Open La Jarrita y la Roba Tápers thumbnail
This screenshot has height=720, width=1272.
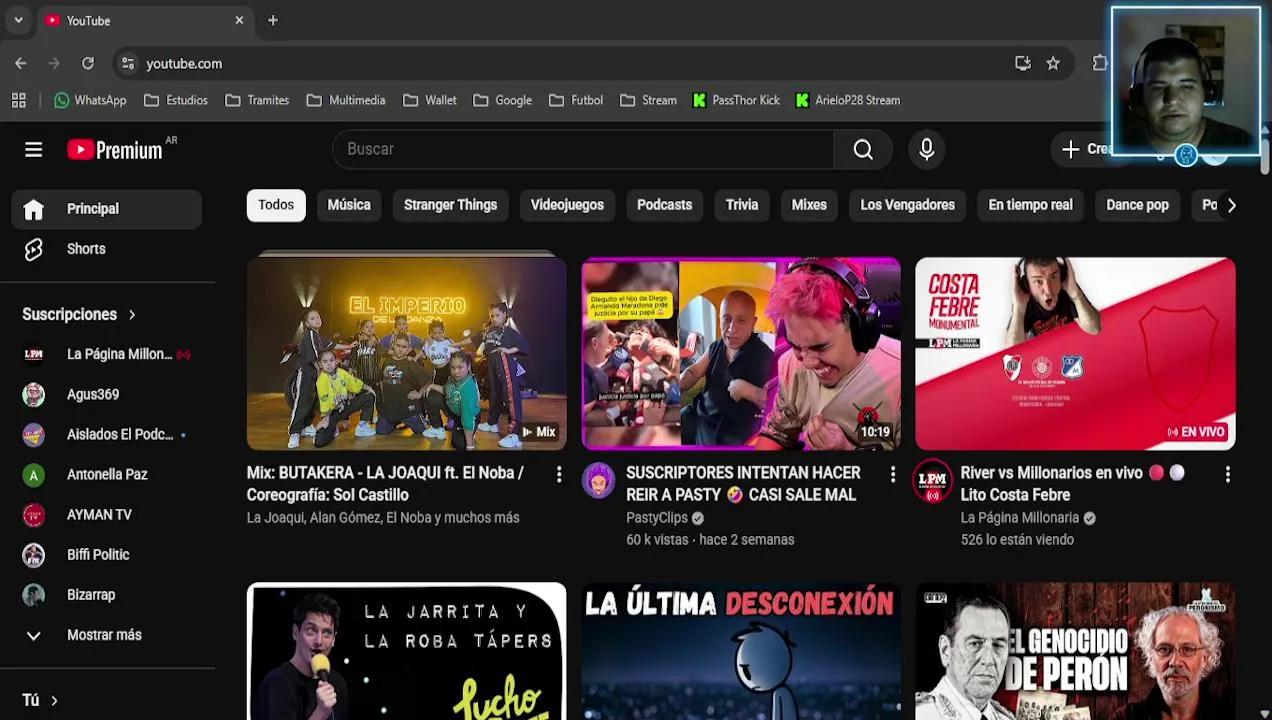click(x=406, y=651)
